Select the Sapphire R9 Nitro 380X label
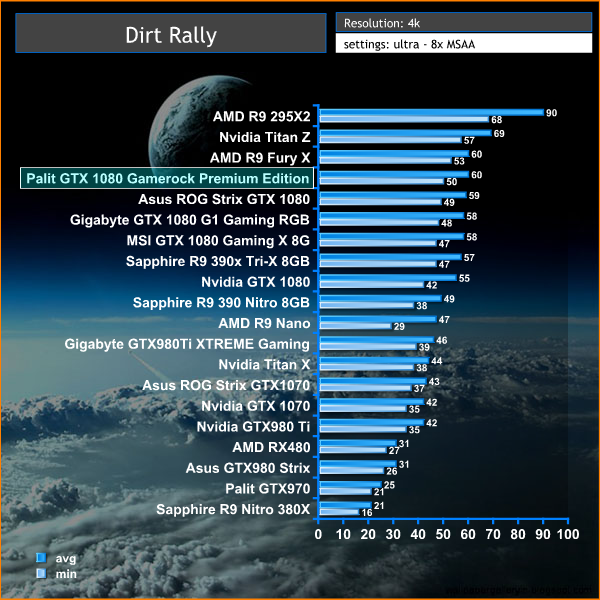This screenshot has width=600, height=600. [x=233, y=509]
